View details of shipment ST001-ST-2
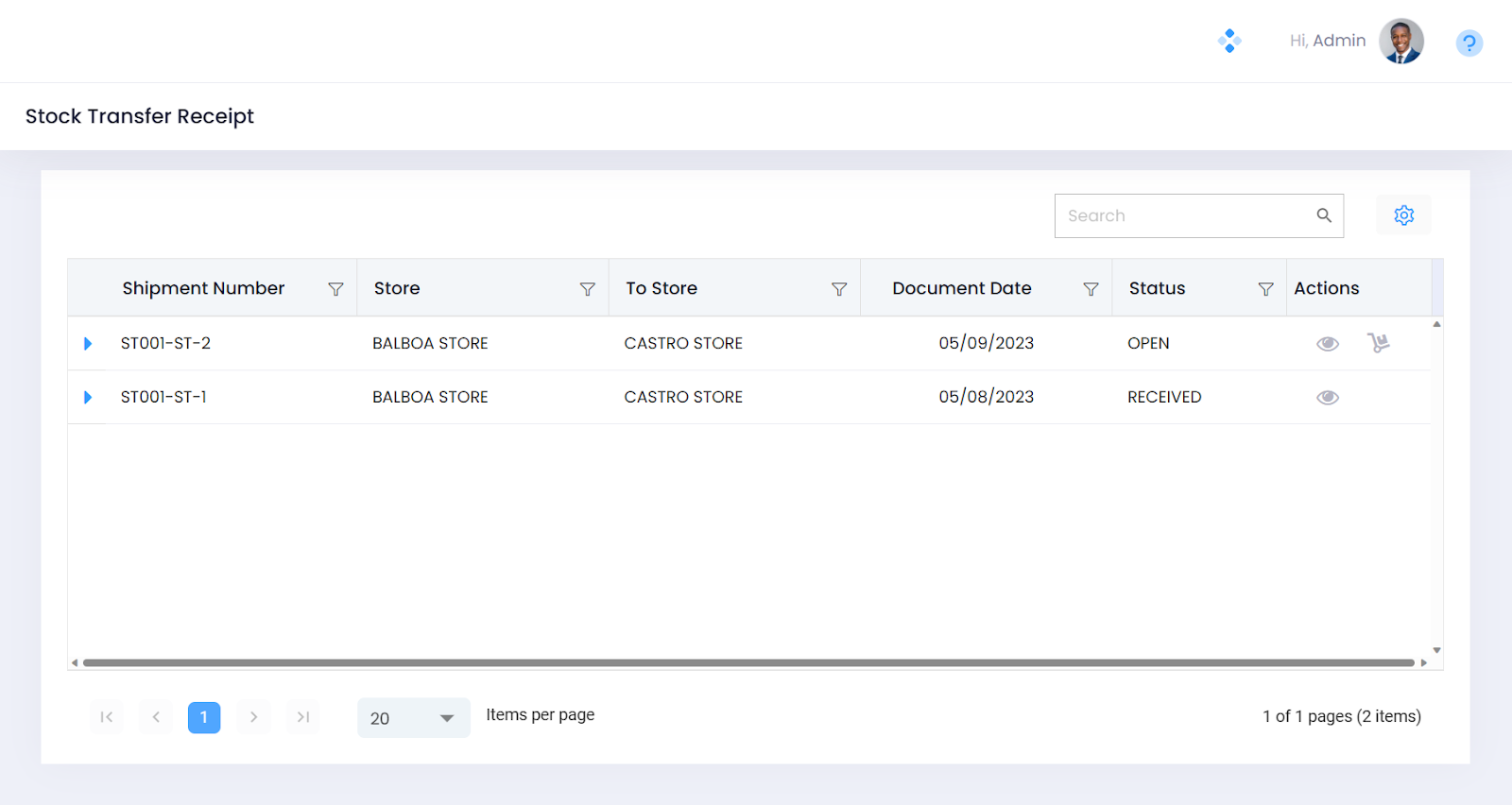1512x805 pixels. [1328, 344]
